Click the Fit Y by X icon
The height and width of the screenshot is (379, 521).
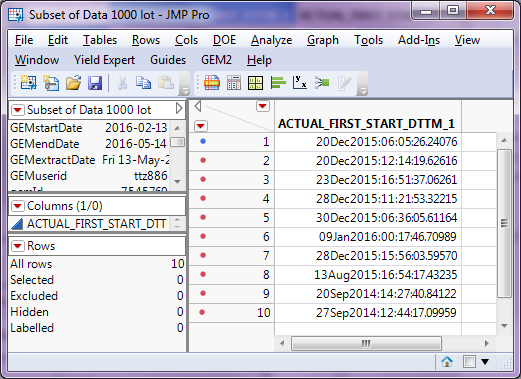click(300, 82)
